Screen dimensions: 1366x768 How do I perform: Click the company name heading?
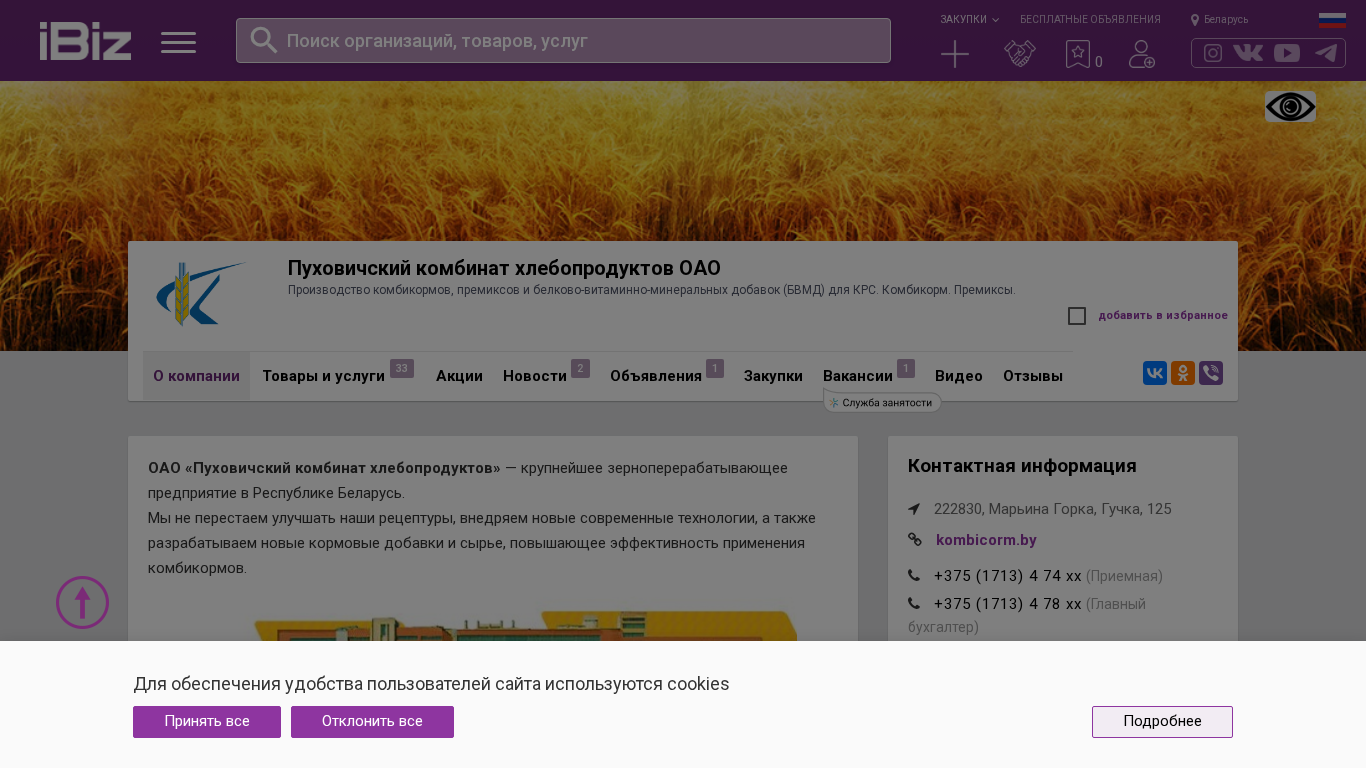[x=504, y=268]
